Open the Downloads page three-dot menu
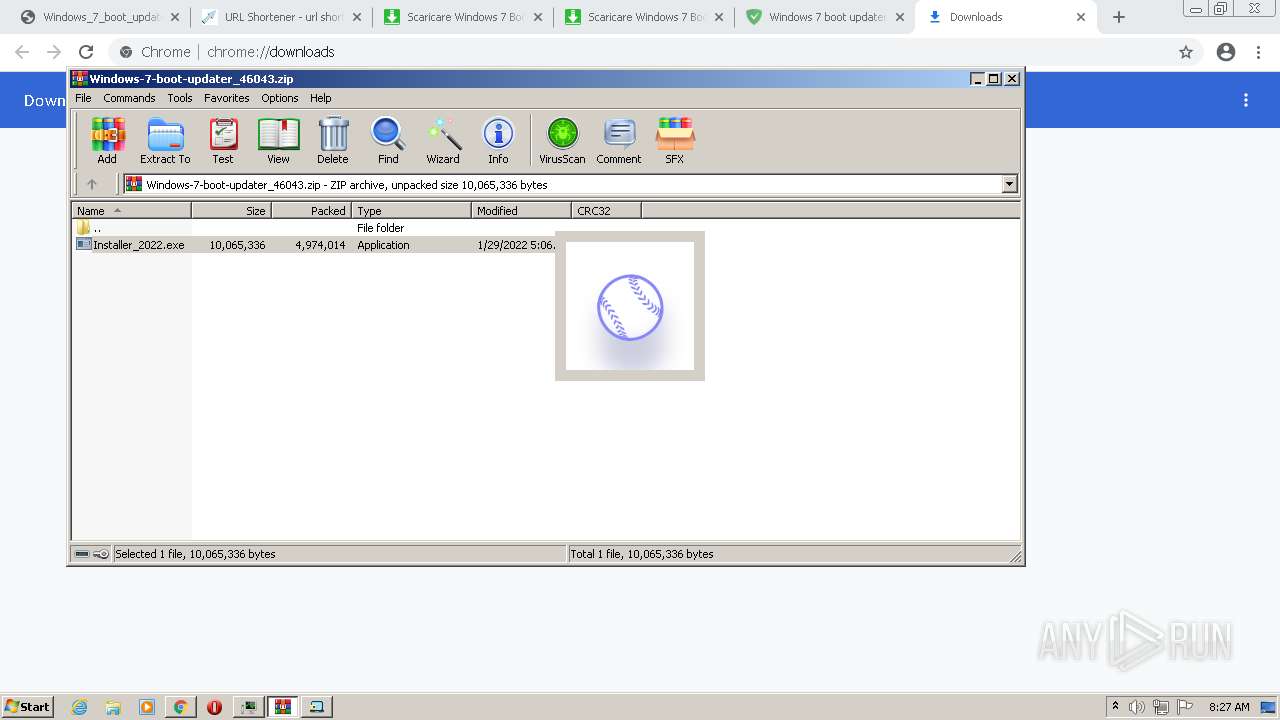 click(x=1246, y=100)
